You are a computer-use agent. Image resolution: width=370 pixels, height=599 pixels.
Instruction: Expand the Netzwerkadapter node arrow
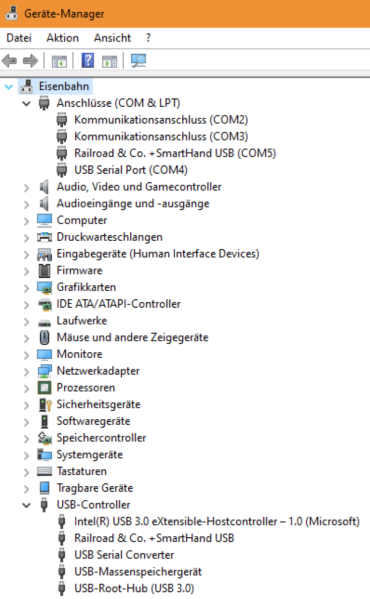(26, 372)
